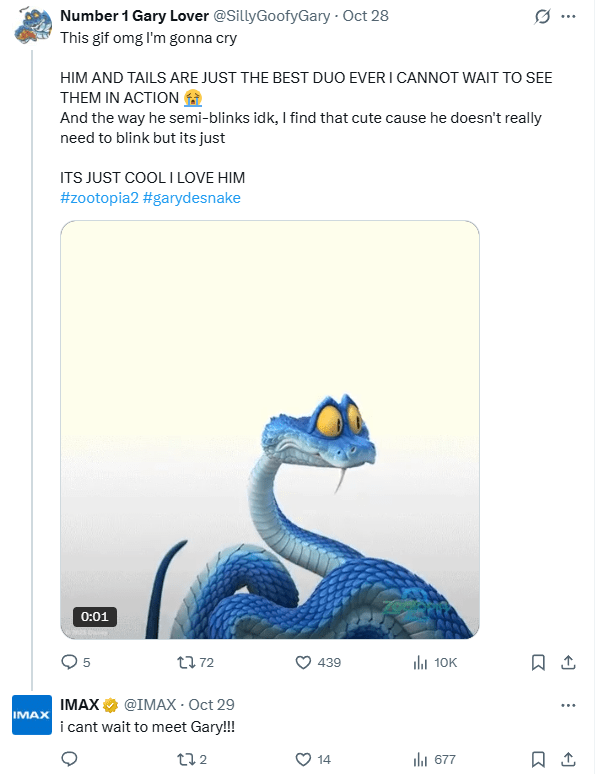Open the #garydesnake hashtag
The height and width of the screenshot is (774, 602).
(x=192, y=198)
